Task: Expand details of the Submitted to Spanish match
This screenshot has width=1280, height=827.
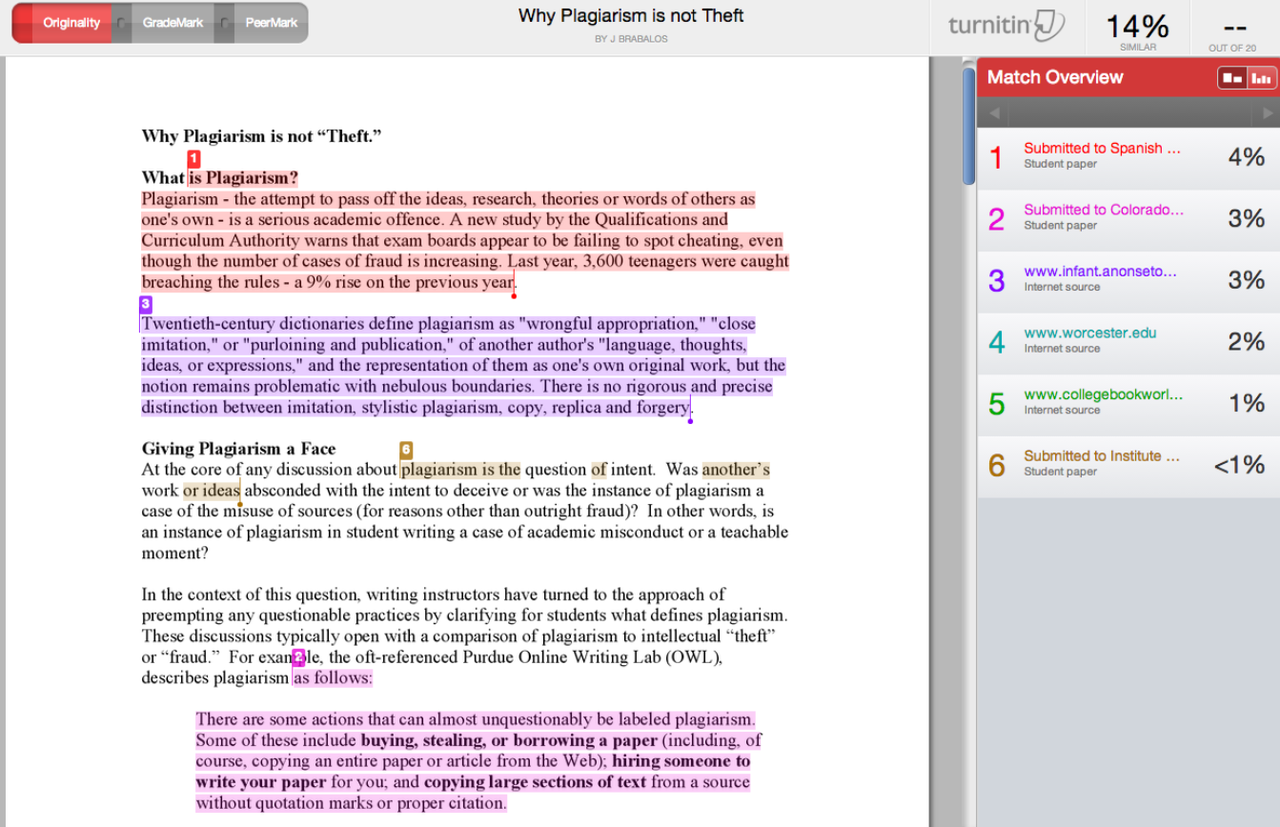Action: tap(1103, 148)
